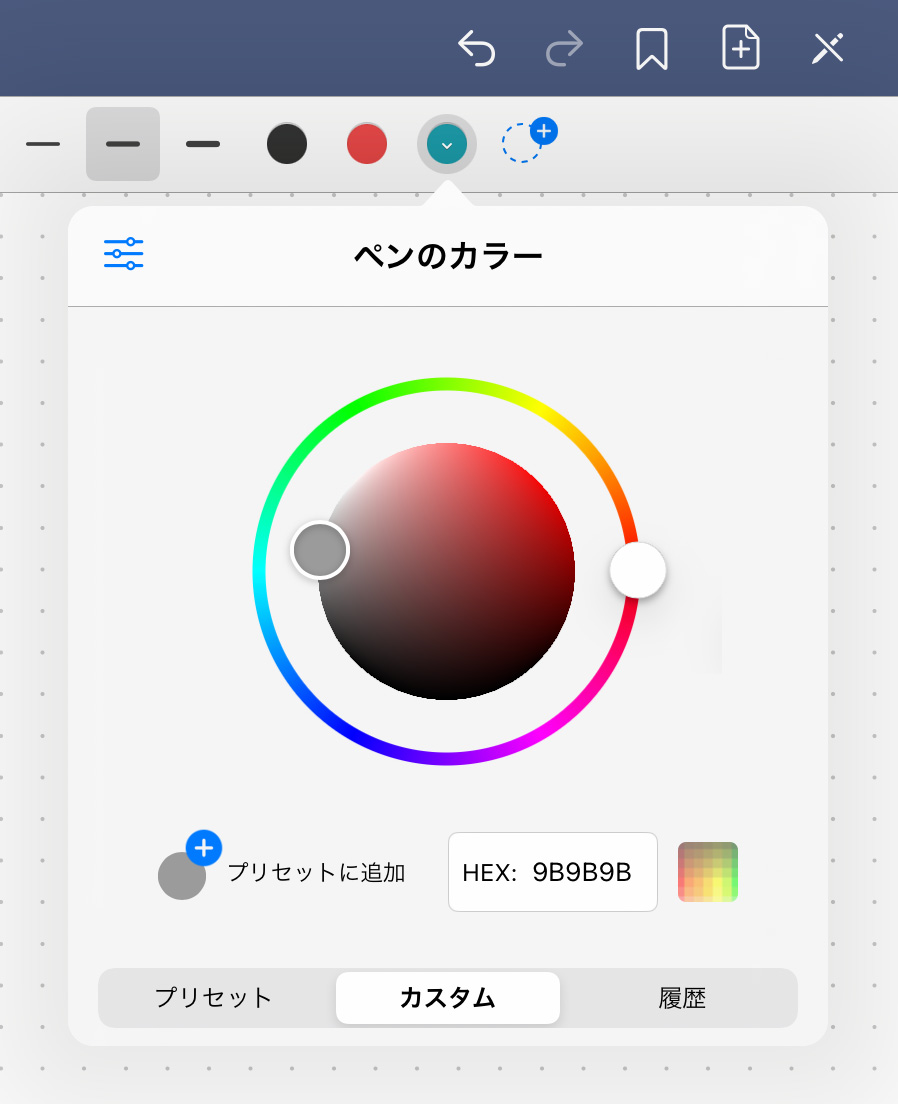898x1104 pixels.
Task: Open the color grid palette swatch
Action: coord(708,872)
